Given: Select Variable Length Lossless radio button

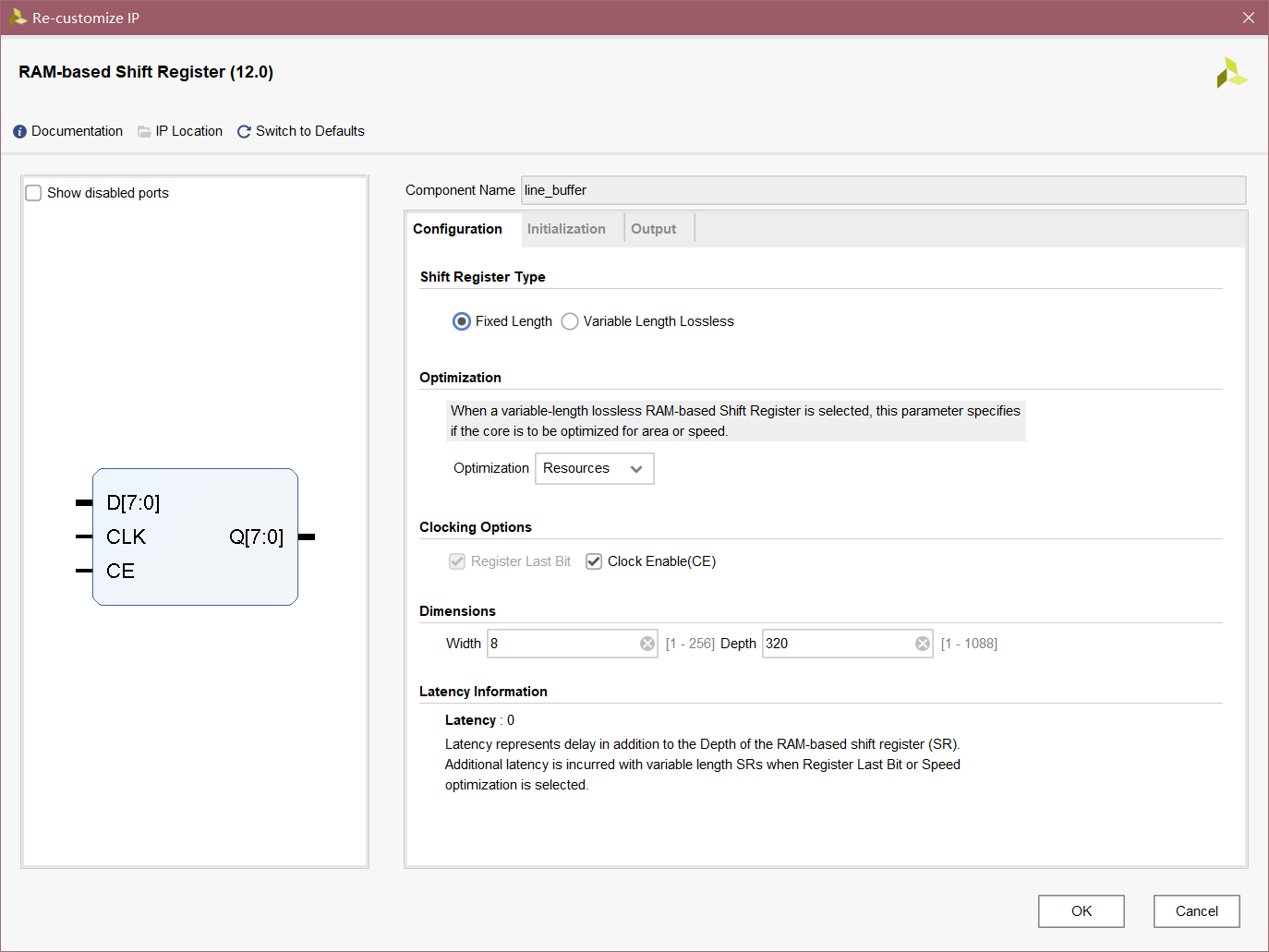Looking at the screenshot, I should (570, 321).
